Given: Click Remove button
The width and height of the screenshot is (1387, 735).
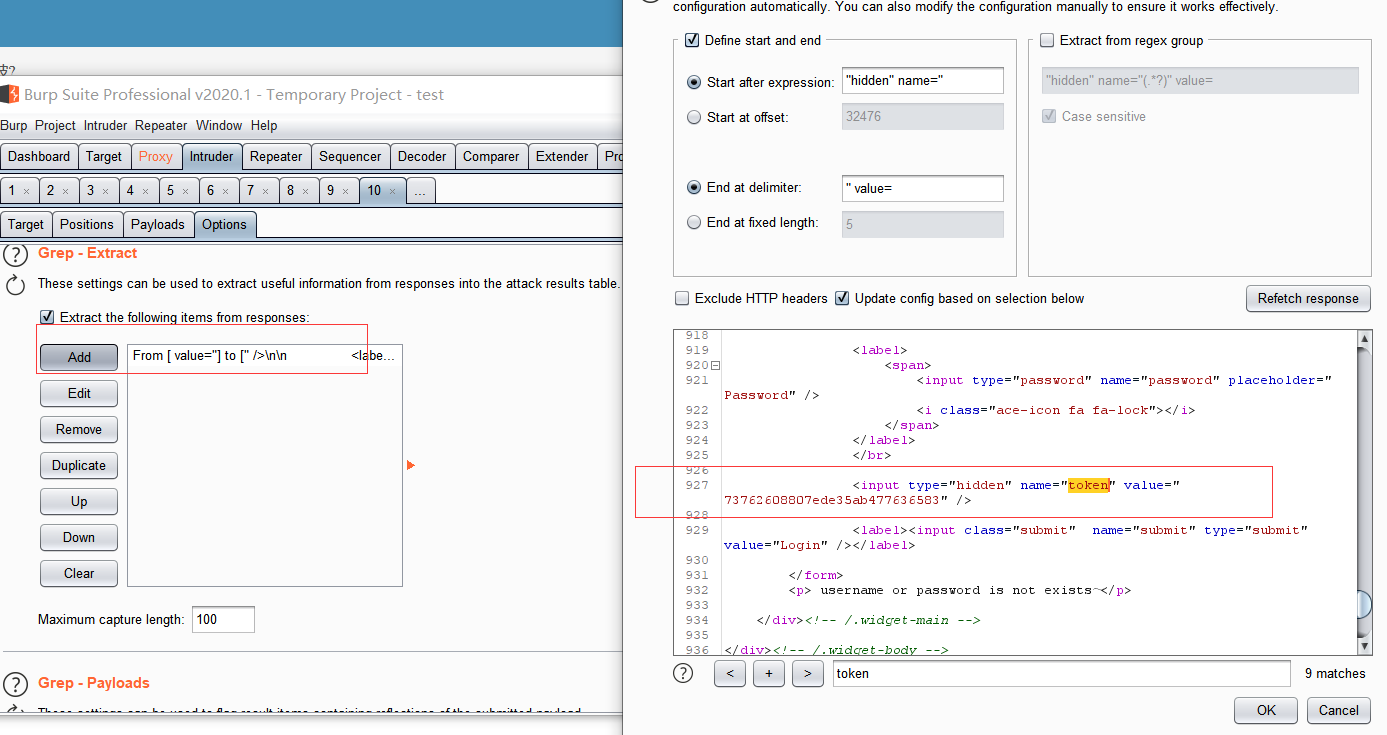Looking at the screenshot, I should click(79, 429).
